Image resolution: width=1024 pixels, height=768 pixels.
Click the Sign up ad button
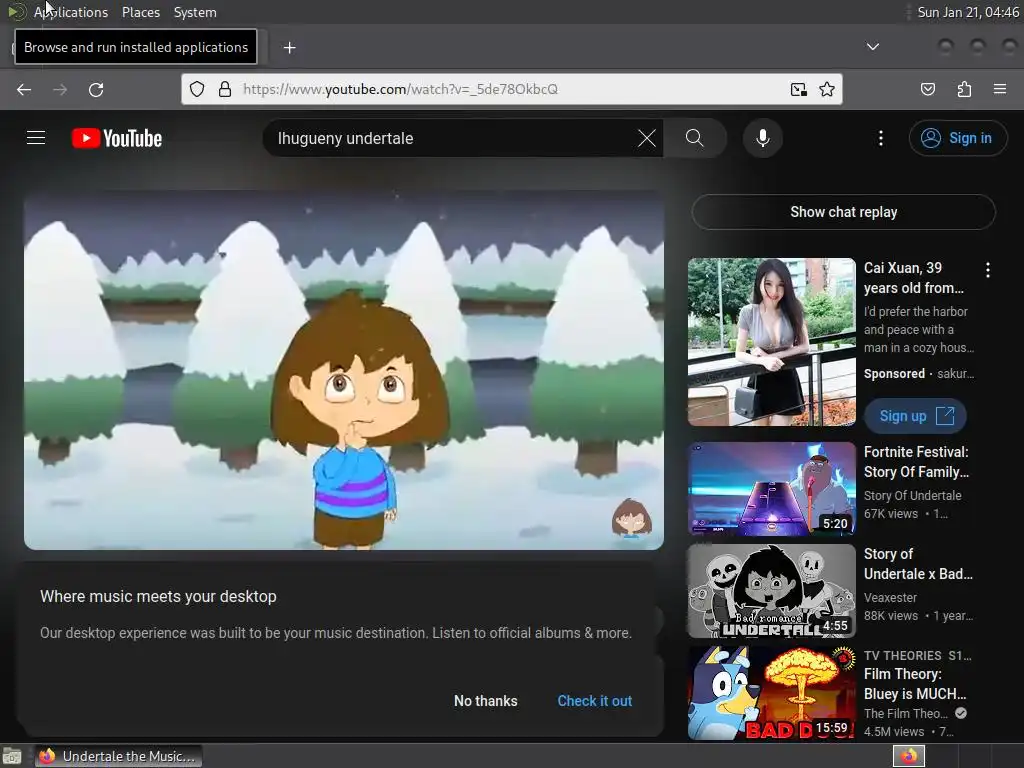(915, 416)
